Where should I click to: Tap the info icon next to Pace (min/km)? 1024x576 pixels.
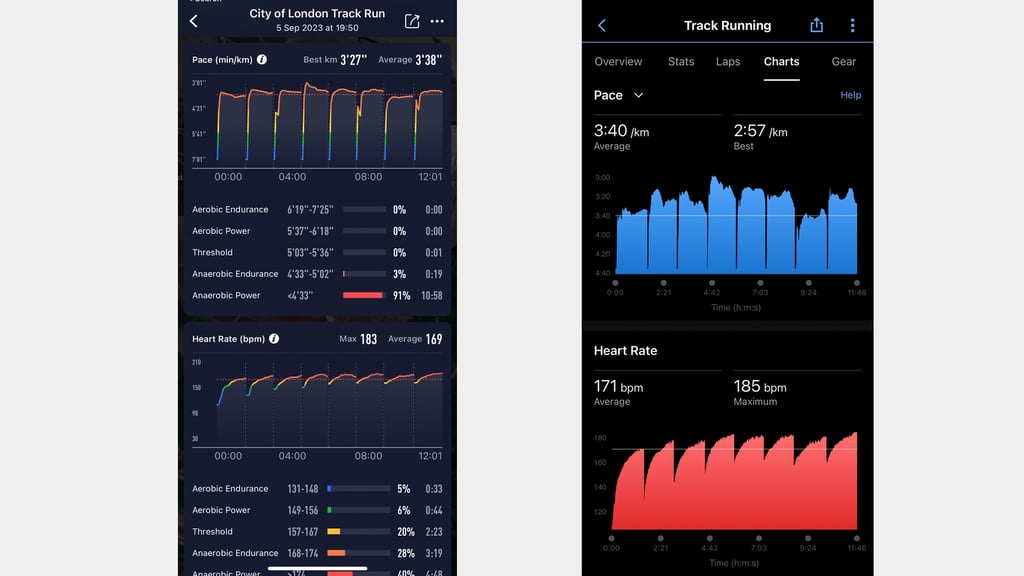[262, 59]
